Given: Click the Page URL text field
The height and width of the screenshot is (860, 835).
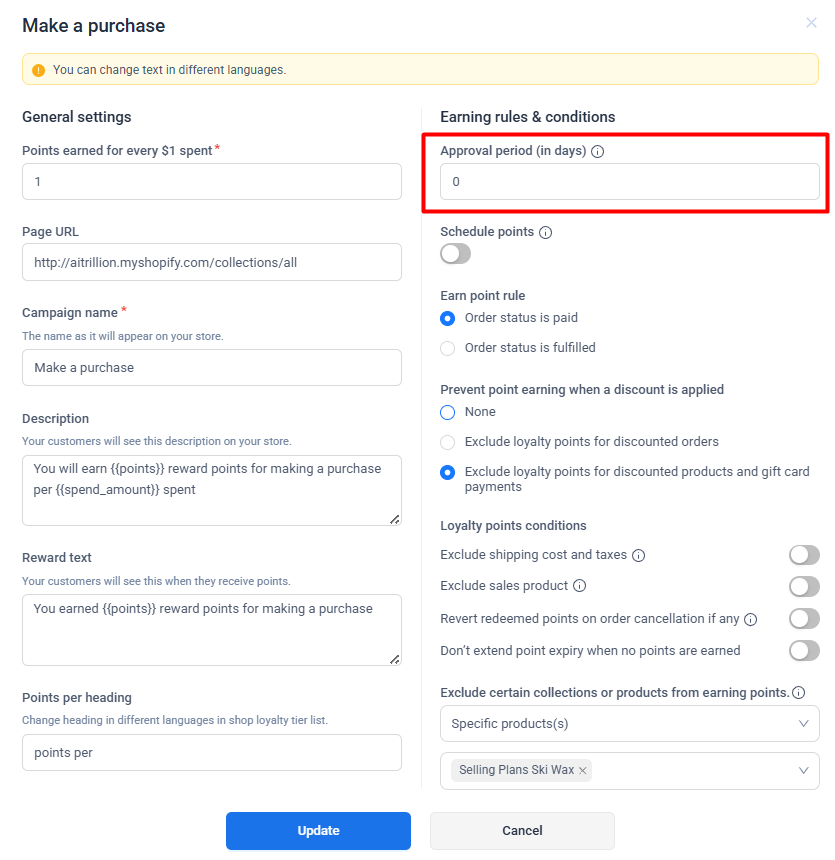Looking at the screenshot, I should (x=212, y=263).
